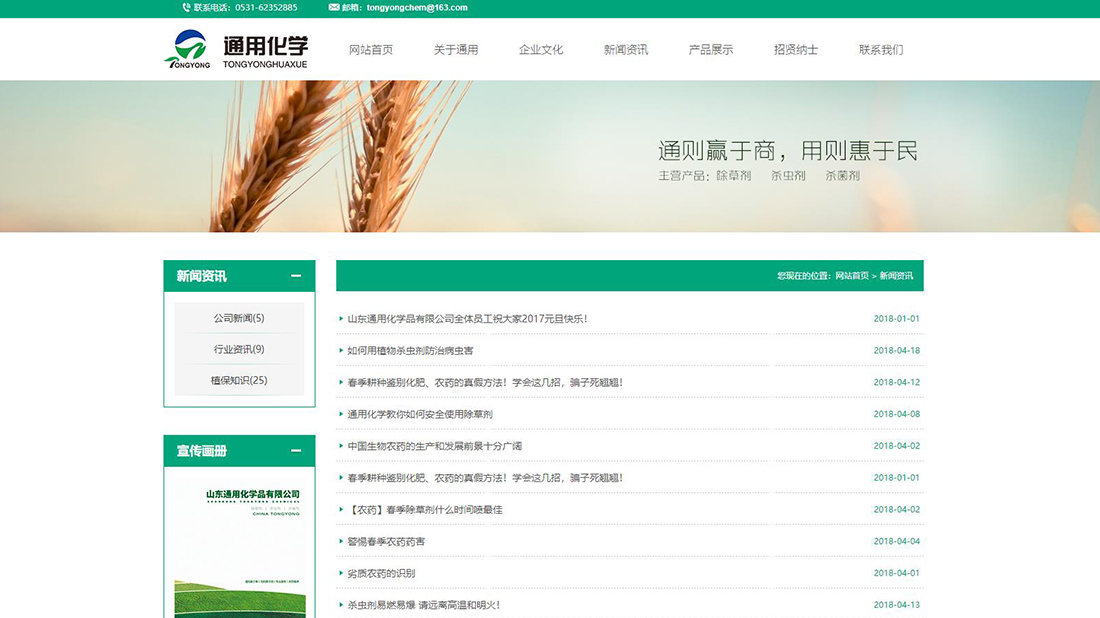This screenshot has width=1100, height=618.
Task: Click the arrow marker beside 劣质农药的识别
Action: tap(340, 573)
